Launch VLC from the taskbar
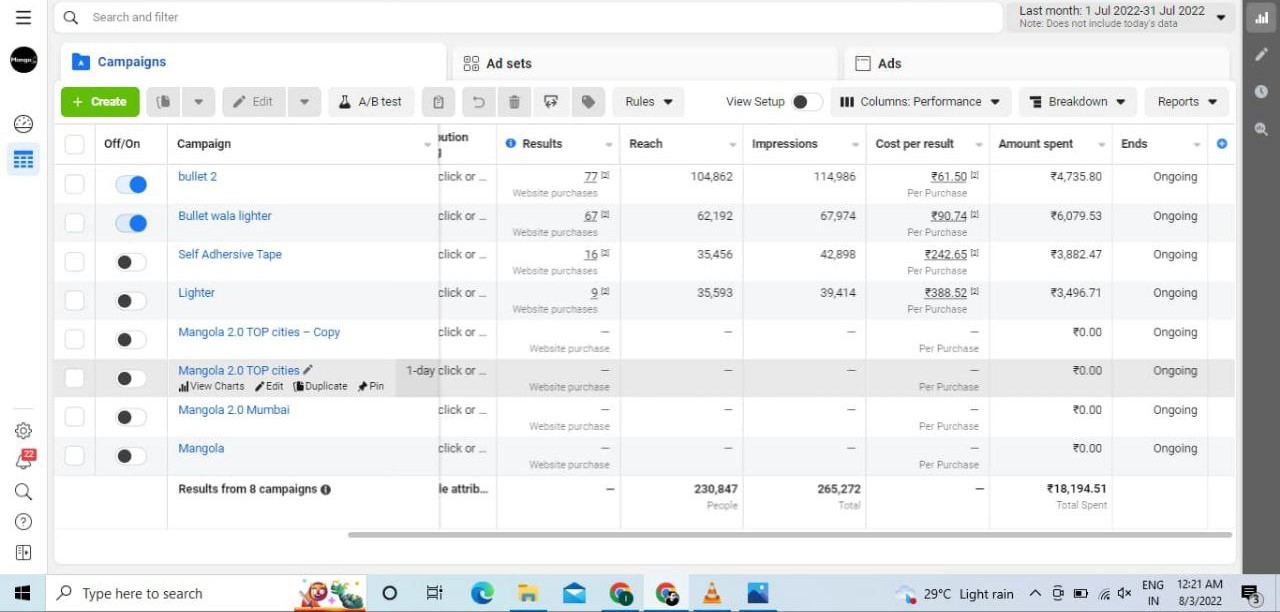Viewport: 1280px width, 612px height. point(711,592)
